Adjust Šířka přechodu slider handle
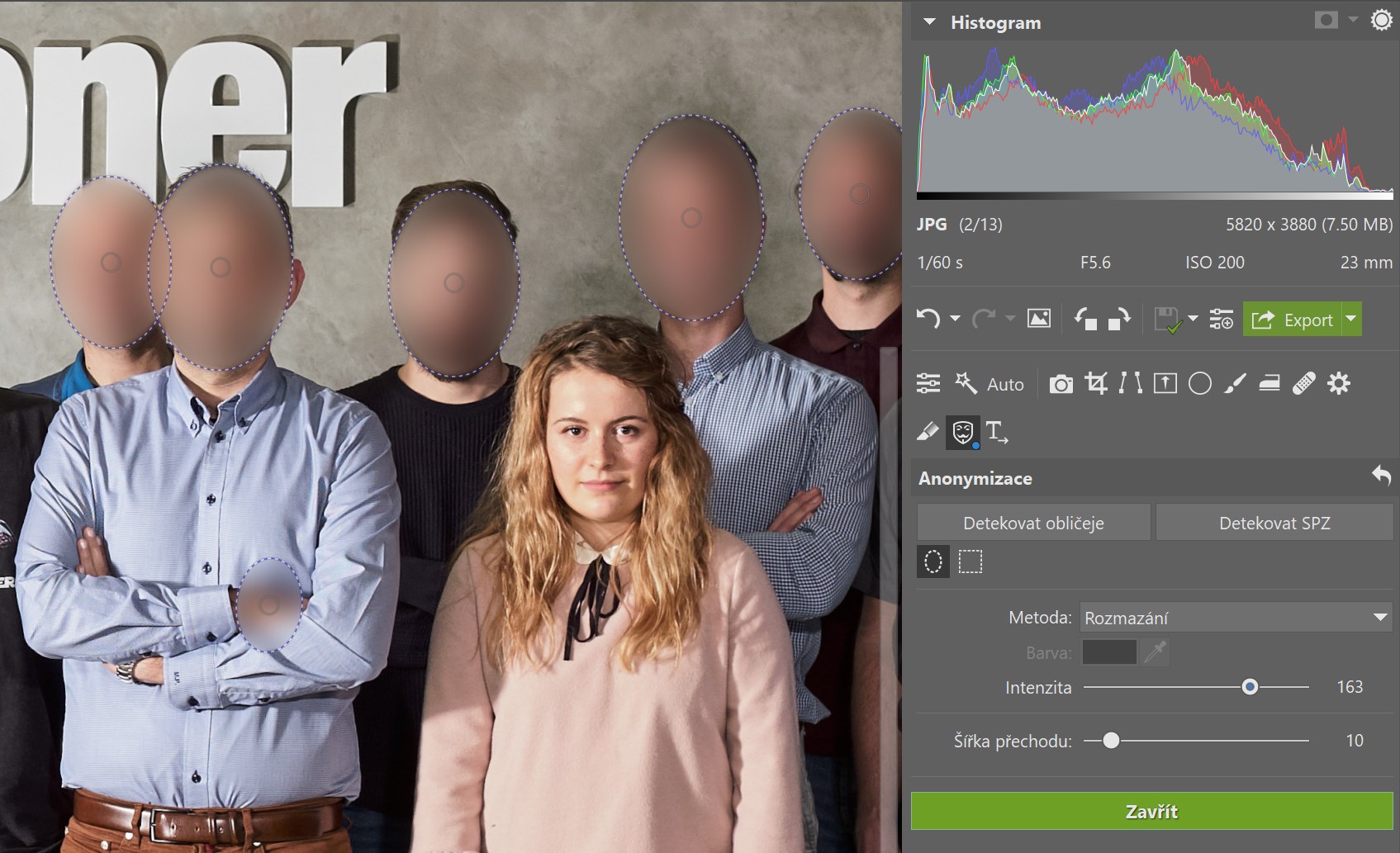The height and width of the screenshot is (853, 1400). 1112,741
